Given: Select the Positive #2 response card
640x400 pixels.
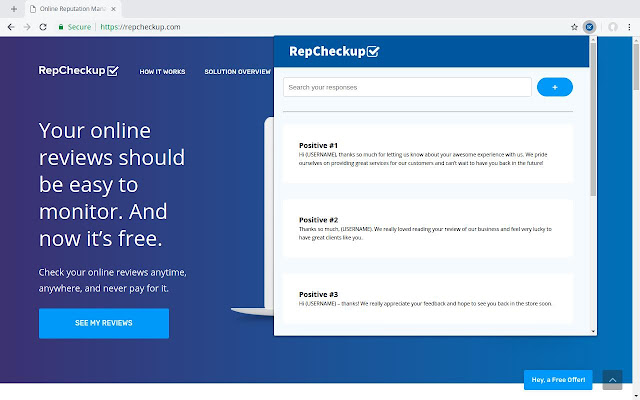Looking at the screenshot, I should click(428, 229).
